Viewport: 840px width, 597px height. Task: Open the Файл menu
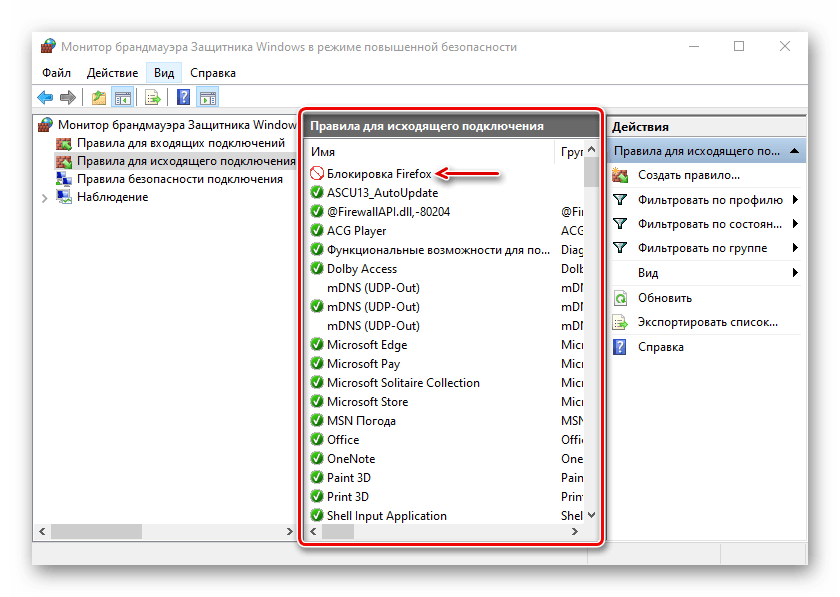point(56,72)
